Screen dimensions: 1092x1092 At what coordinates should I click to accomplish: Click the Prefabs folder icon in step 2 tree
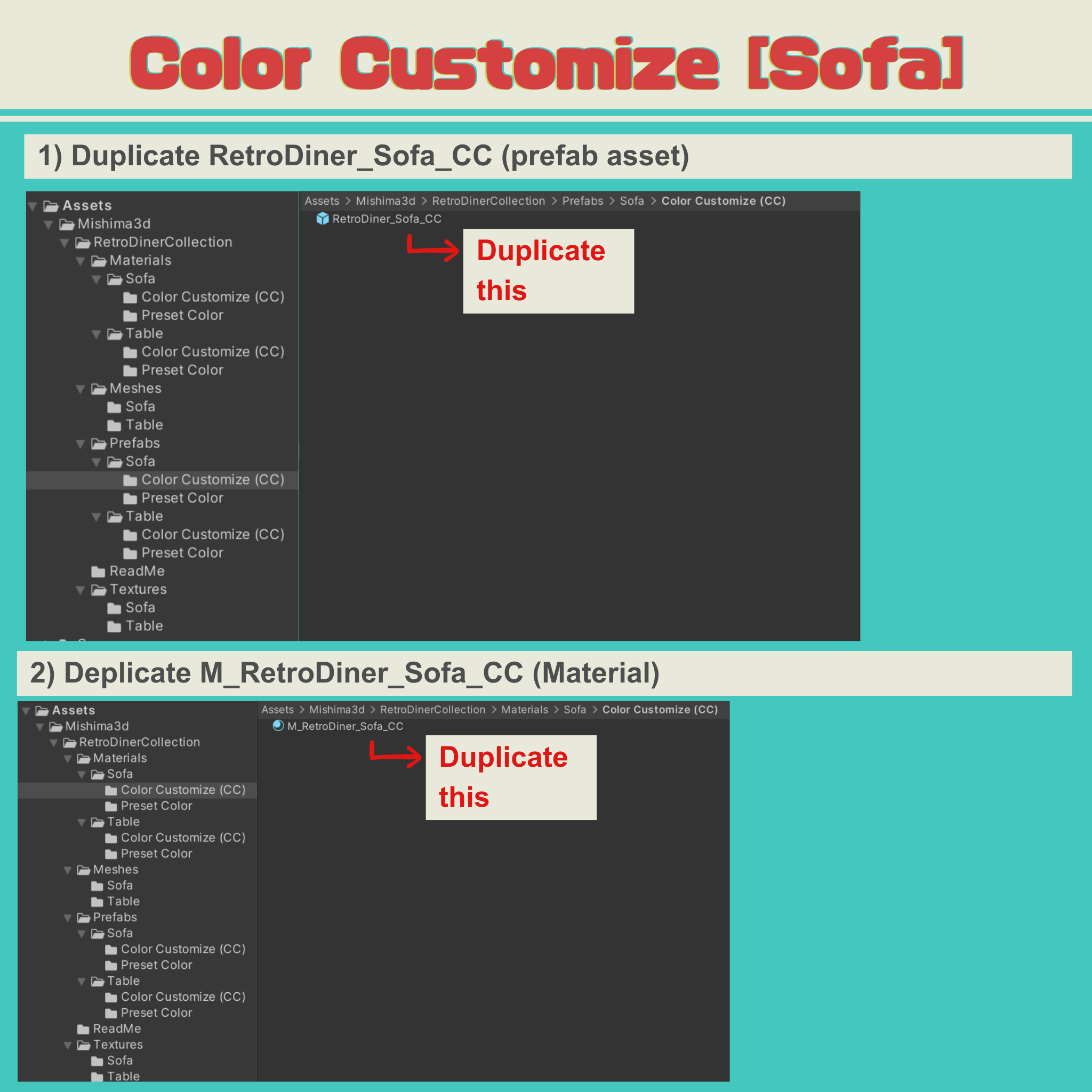point(84,917)
